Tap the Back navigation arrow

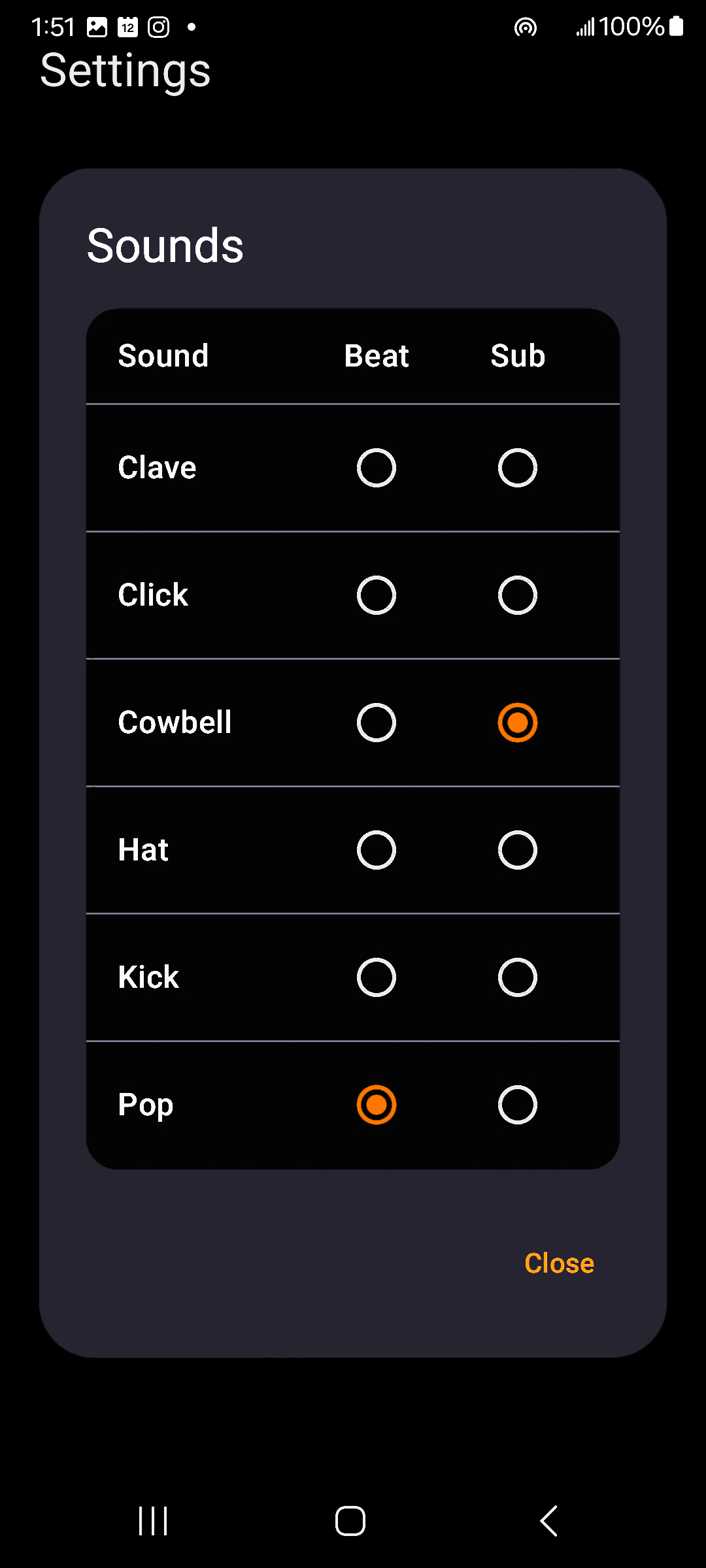548,1520
